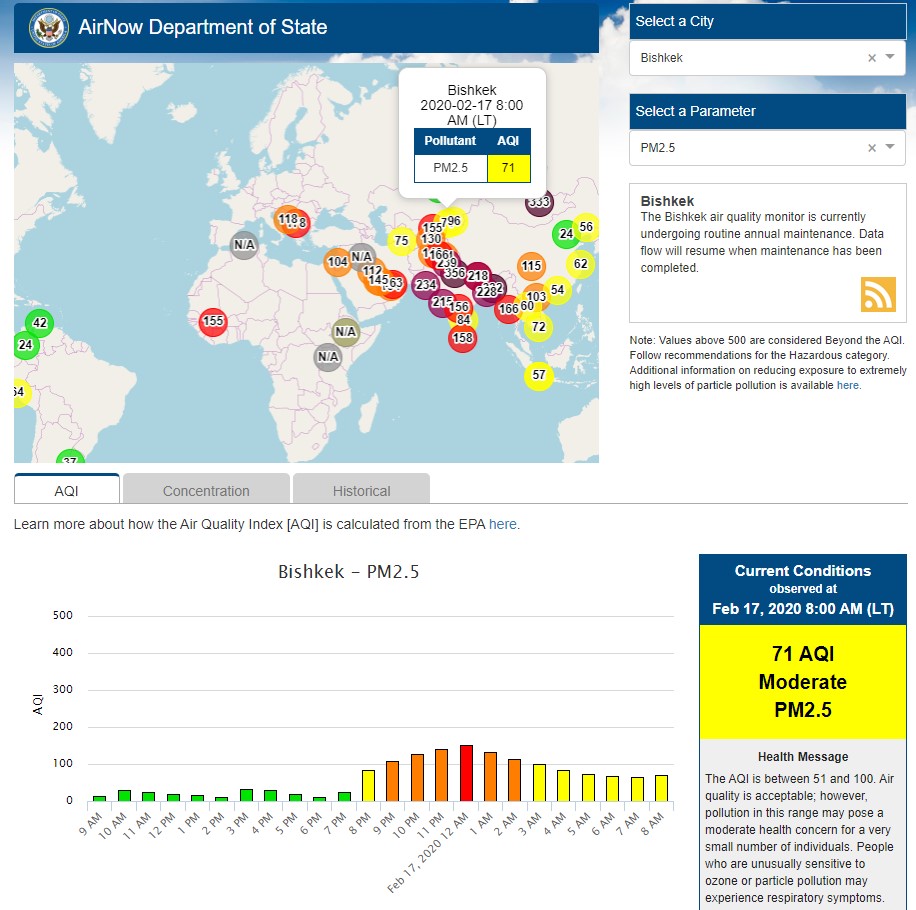Viewport: 916px width, 910px height.
Task: Click the maroon 333 map marker
Action: (539, 202)
